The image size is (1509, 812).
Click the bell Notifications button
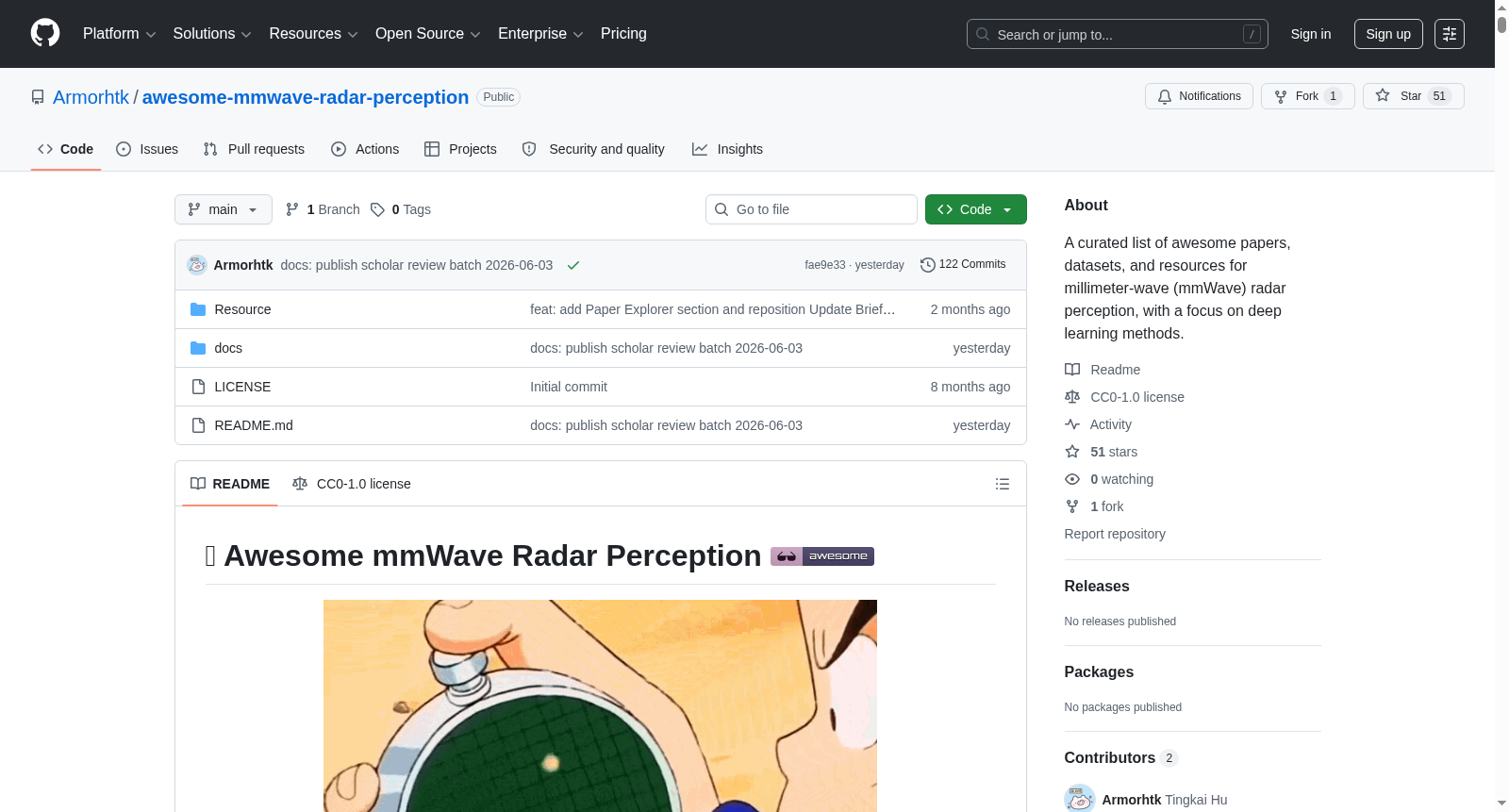1199,96
